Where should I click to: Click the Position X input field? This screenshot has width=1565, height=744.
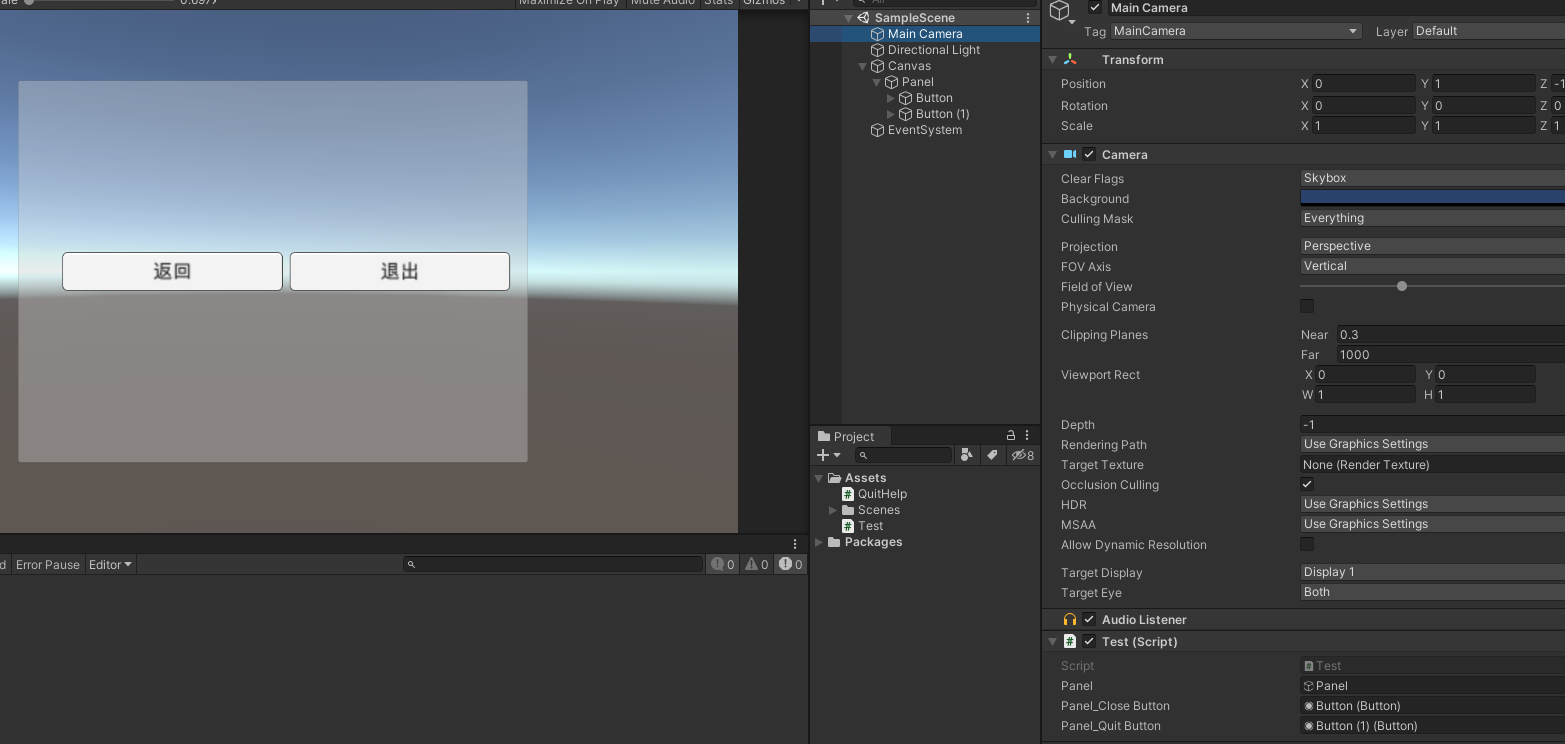pyautogui.click(x=1363, y=84)
